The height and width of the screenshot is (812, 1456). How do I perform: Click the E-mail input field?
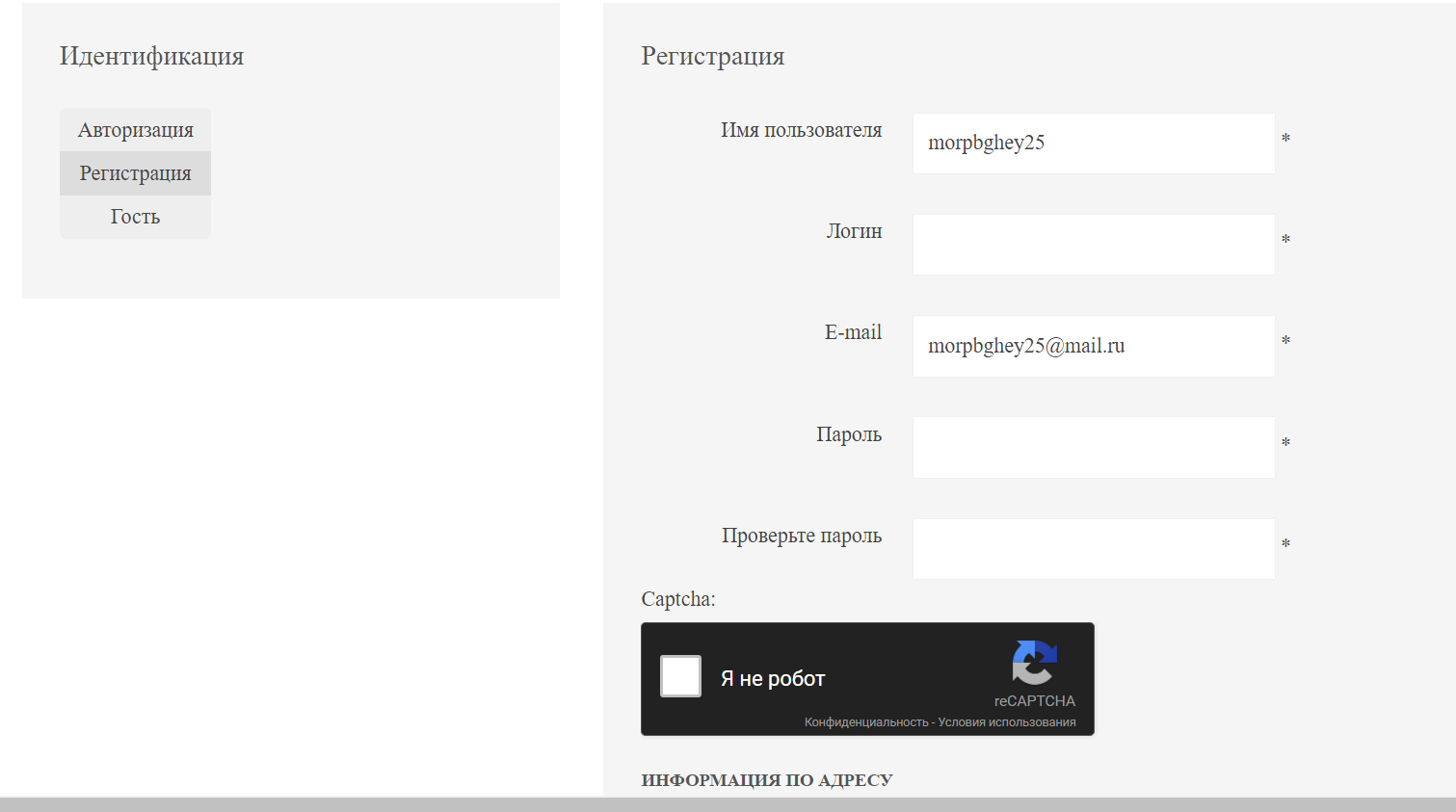(x=1094, y=346)
